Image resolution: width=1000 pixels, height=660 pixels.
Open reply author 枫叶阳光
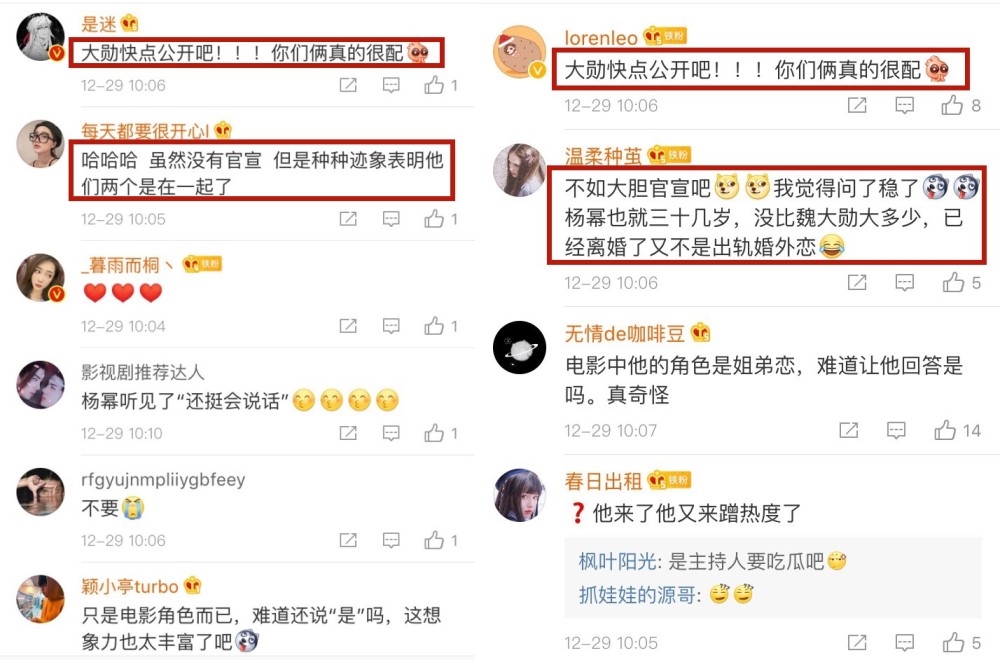tap(617, 562)
